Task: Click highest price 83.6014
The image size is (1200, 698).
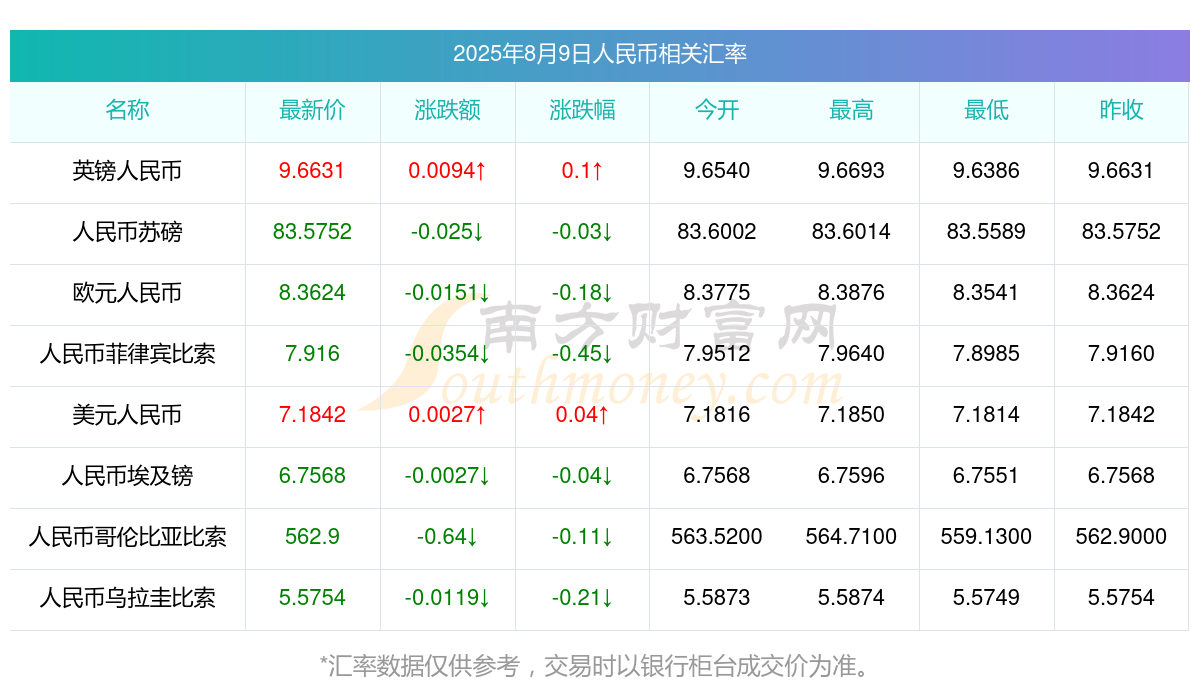Action: coord(851,232)
